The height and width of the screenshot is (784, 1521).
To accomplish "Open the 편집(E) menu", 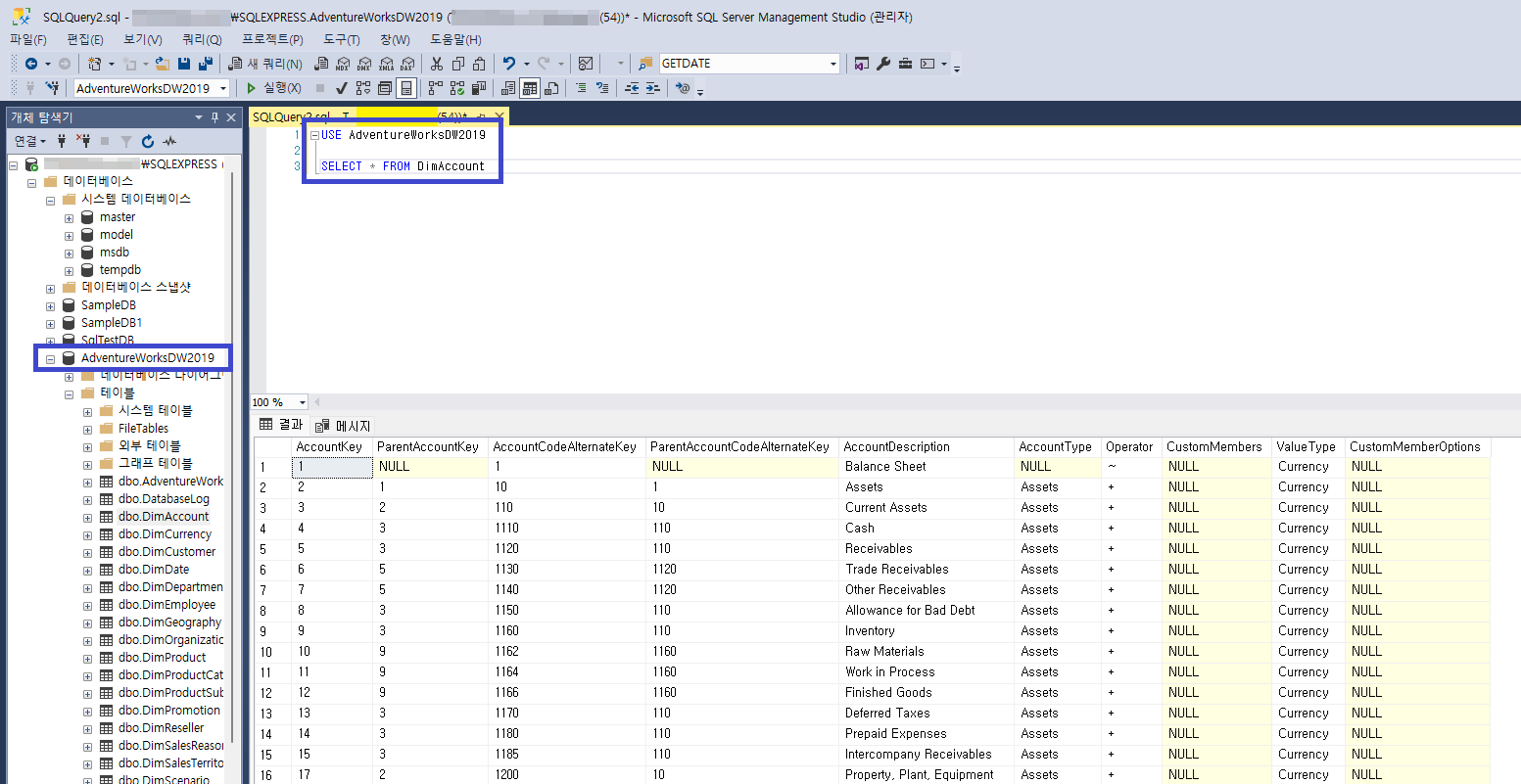I will point(85,39).
